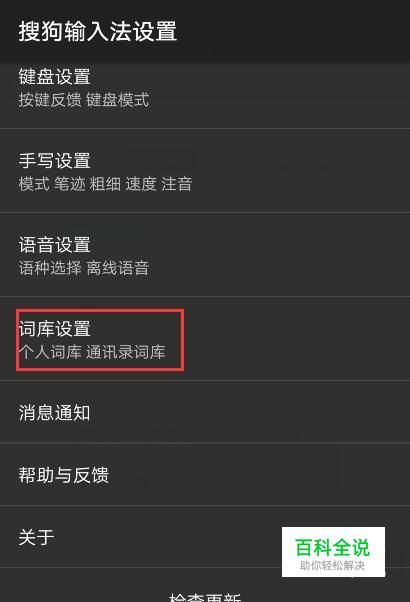Tap the 通讯录词库 text in dictionary row
410x602 pixels.
tap(126, 352)
